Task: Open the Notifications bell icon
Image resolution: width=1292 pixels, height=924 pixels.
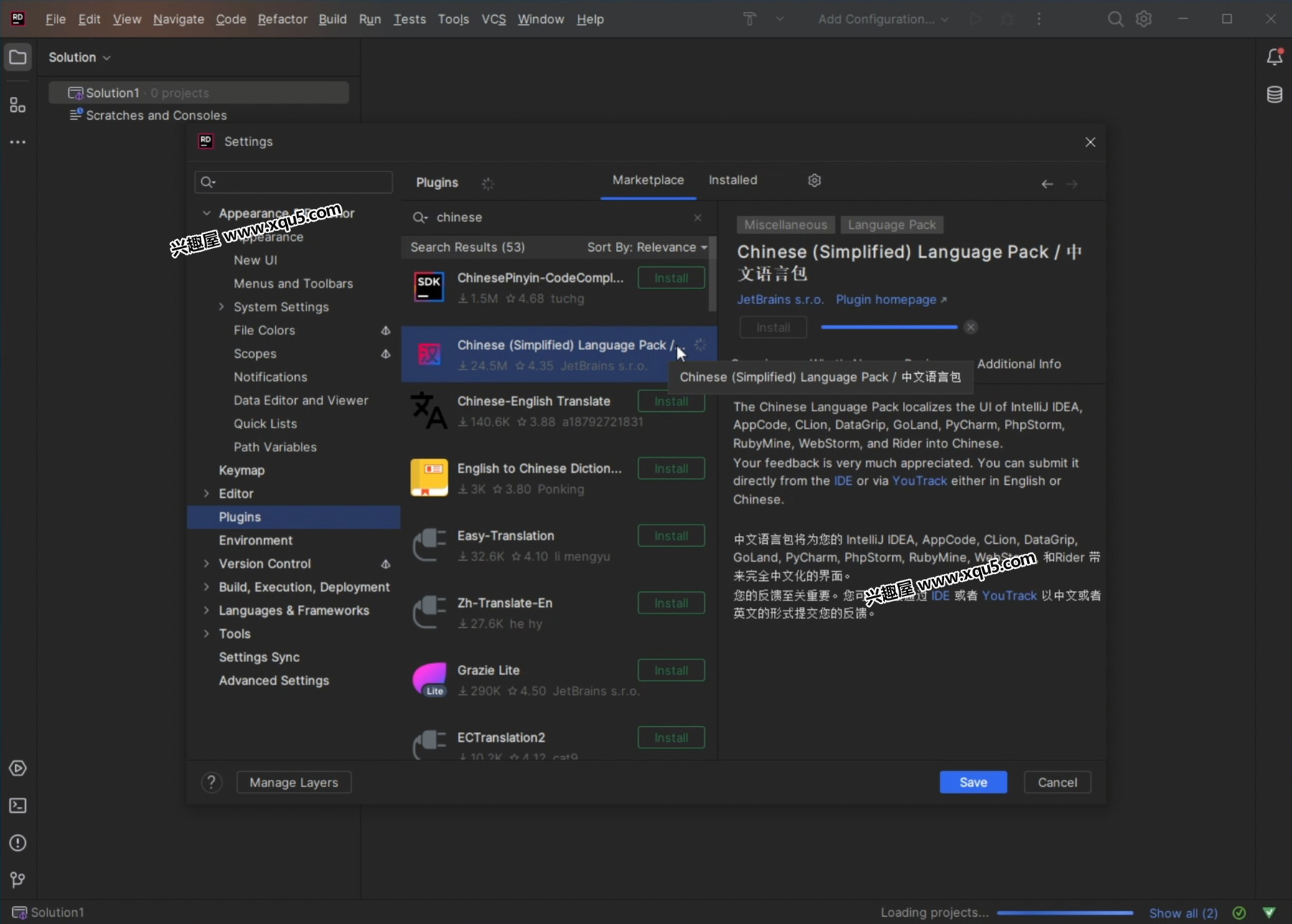Action: click(1275, 57)
